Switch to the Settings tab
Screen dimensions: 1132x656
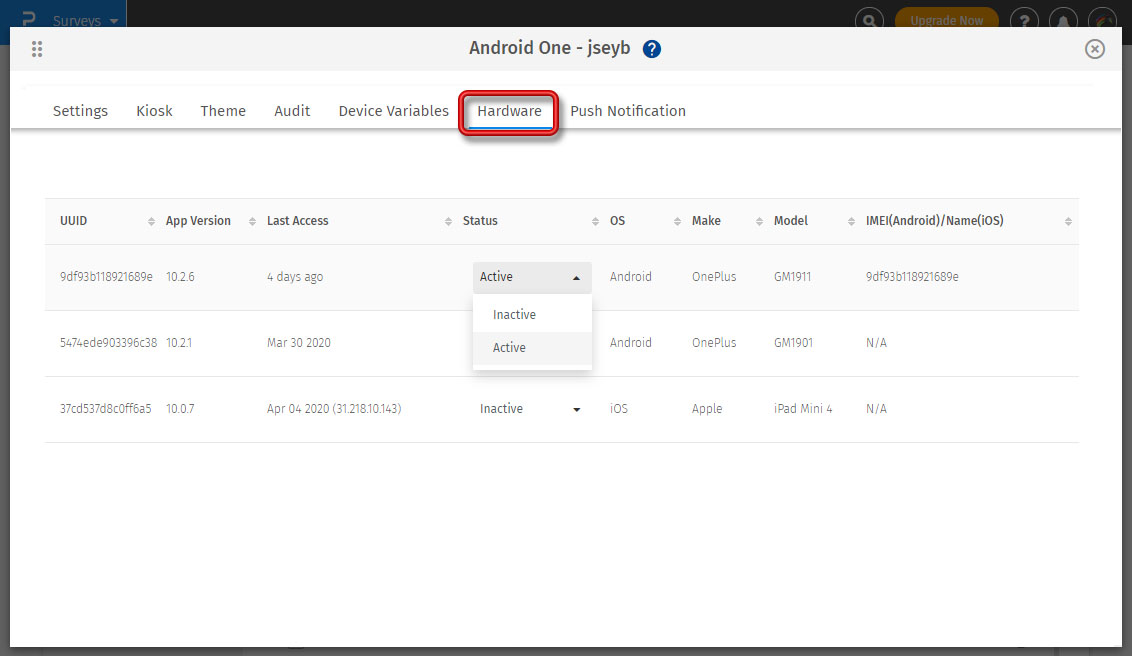point(80,111)
